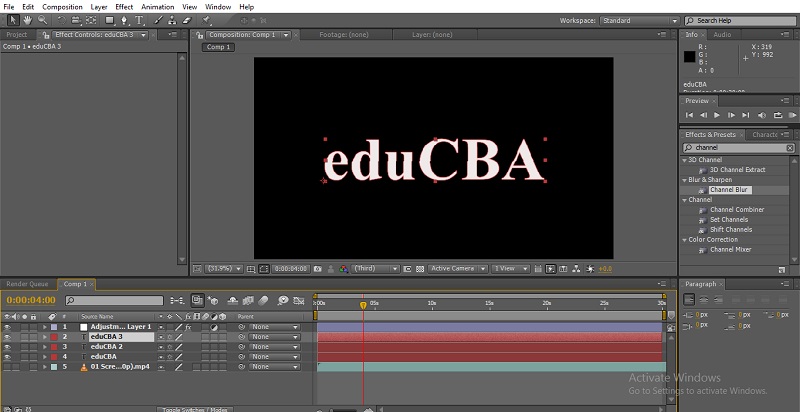Switch to the Audio panel tab
The height and width of the screenshot is (412, 800).
click(722, 35)
